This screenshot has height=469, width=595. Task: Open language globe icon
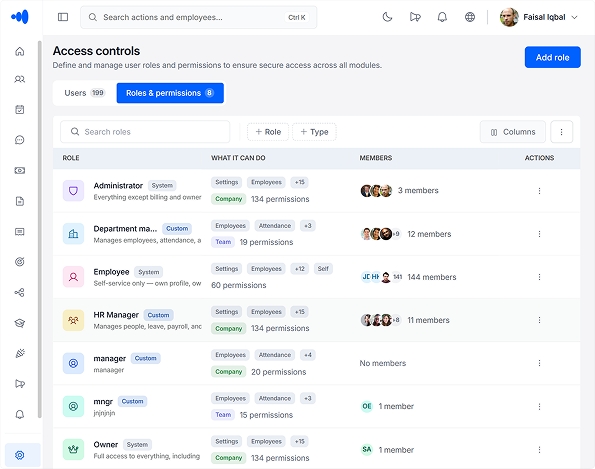[470, 17]
